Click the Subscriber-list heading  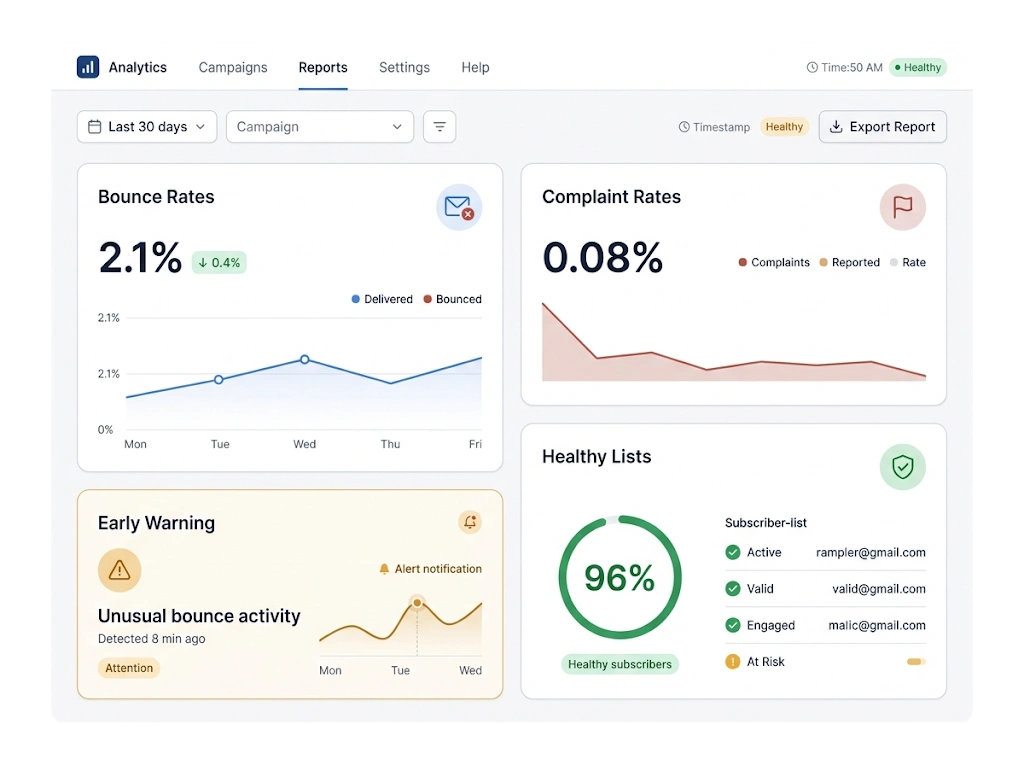pyautogui.click(x=765, y=523)
